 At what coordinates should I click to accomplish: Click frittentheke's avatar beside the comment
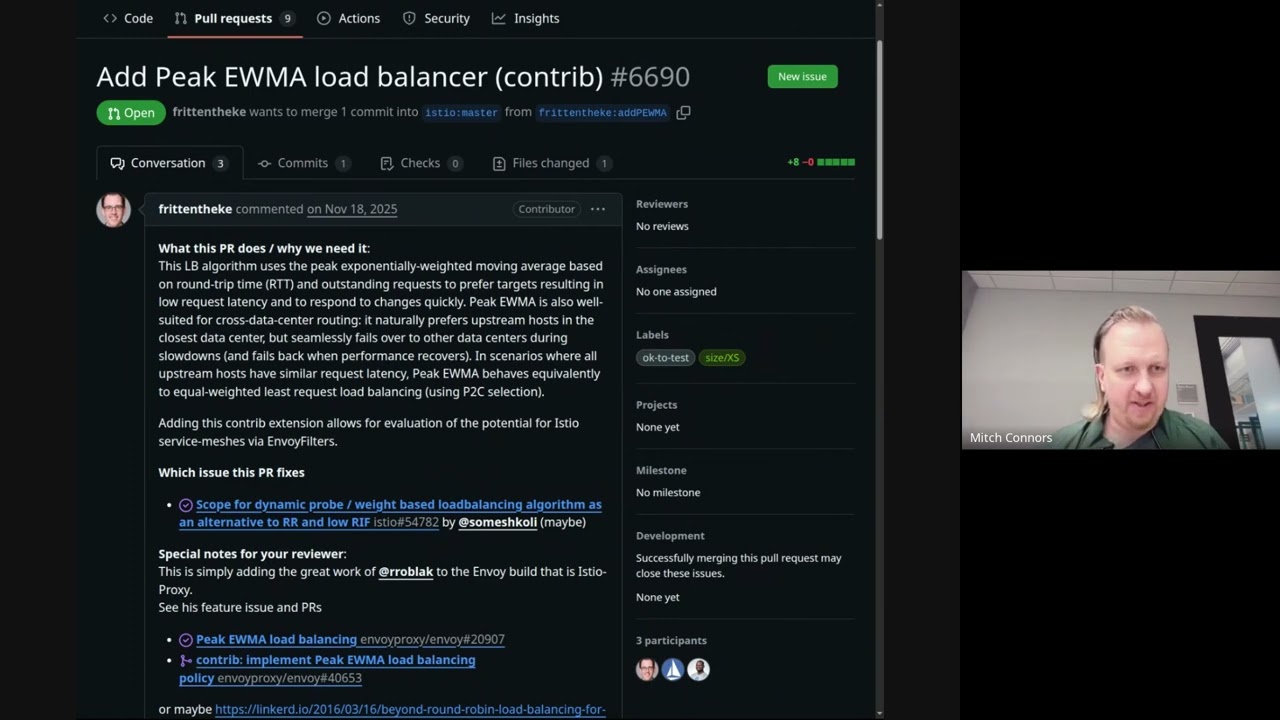click(113, 210)
